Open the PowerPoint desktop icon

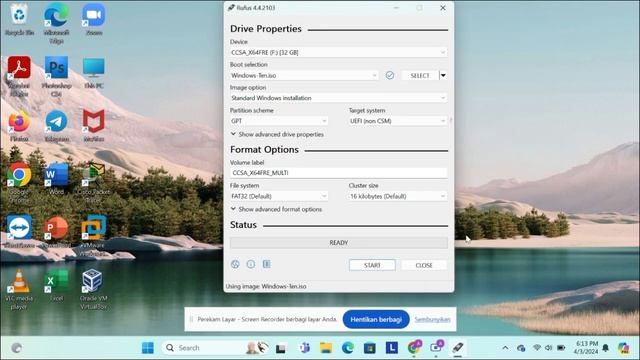pos(56,232)
